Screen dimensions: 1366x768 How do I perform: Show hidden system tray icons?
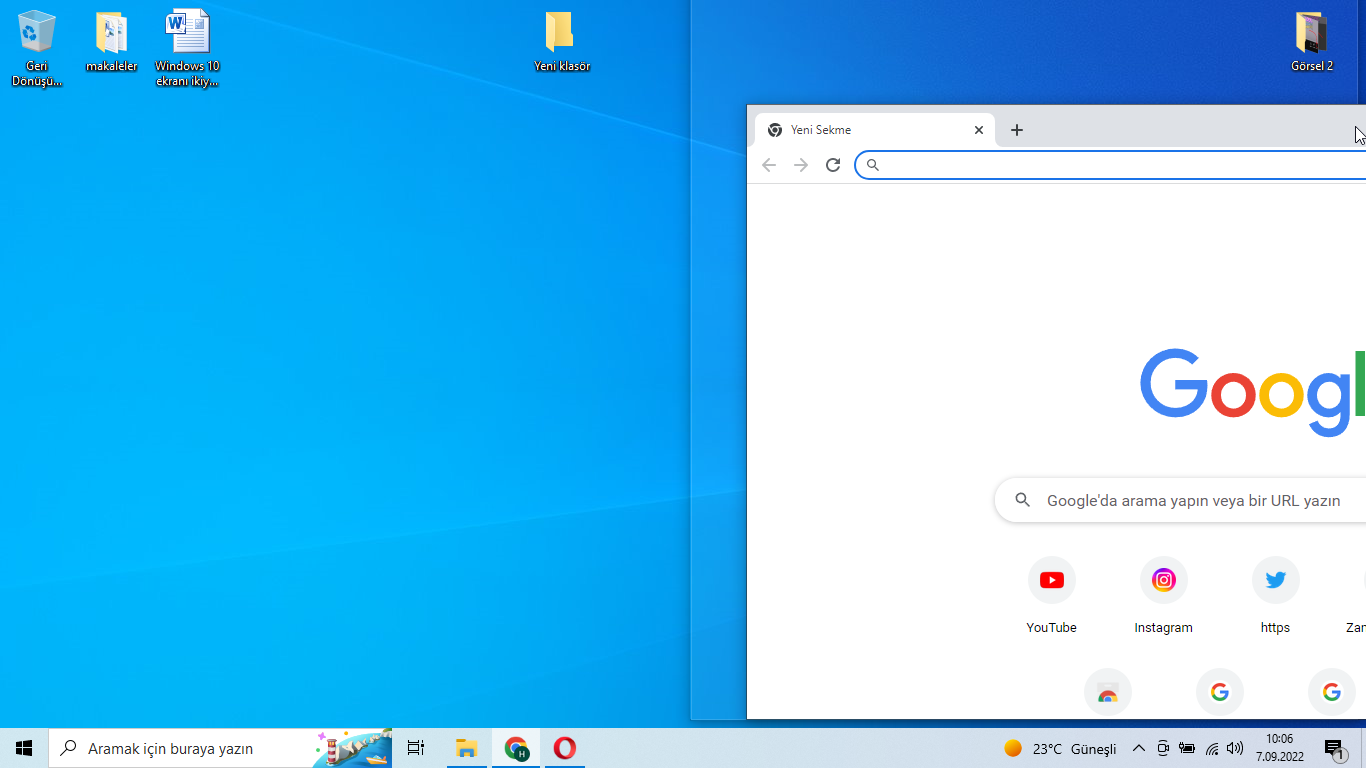[x=1138, y=748]
